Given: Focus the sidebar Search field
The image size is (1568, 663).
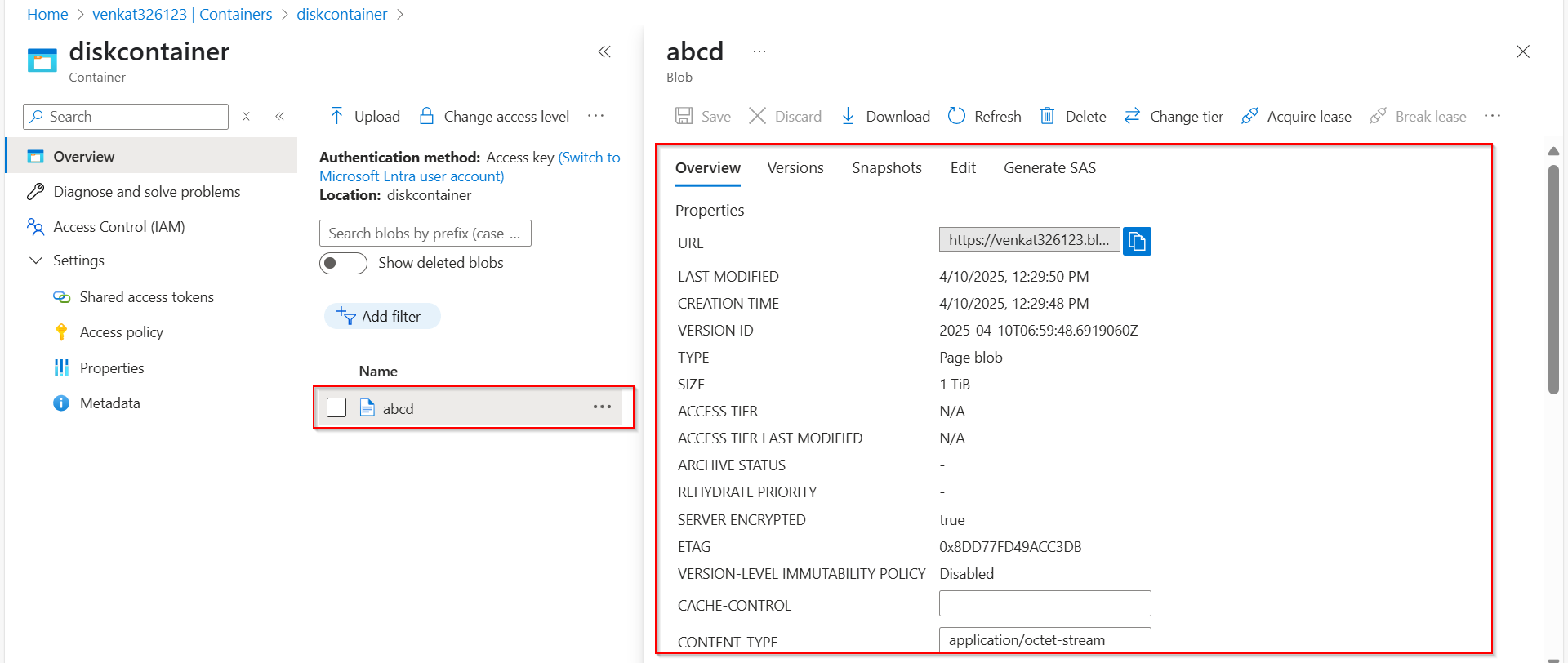Looking at the screenshot, I should coord(126,117).
